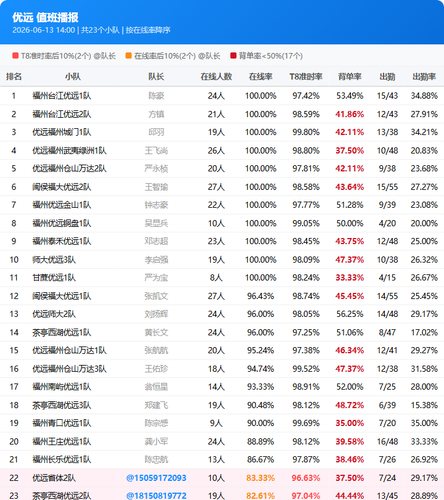Viewport: 444px width, 500px height.
Task: Select team 福州优远金山1队
Action: [62, 205]
